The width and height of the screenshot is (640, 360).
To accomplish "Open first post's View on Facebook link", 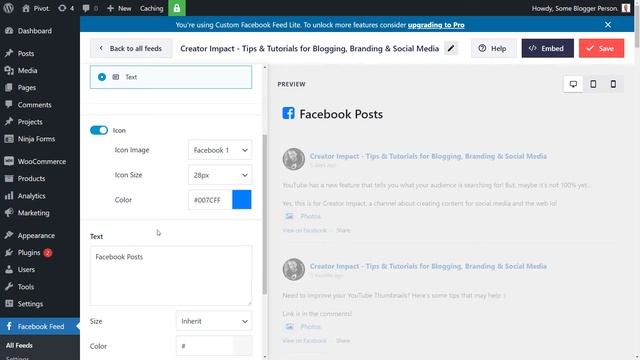I will [x=304, y=230].
